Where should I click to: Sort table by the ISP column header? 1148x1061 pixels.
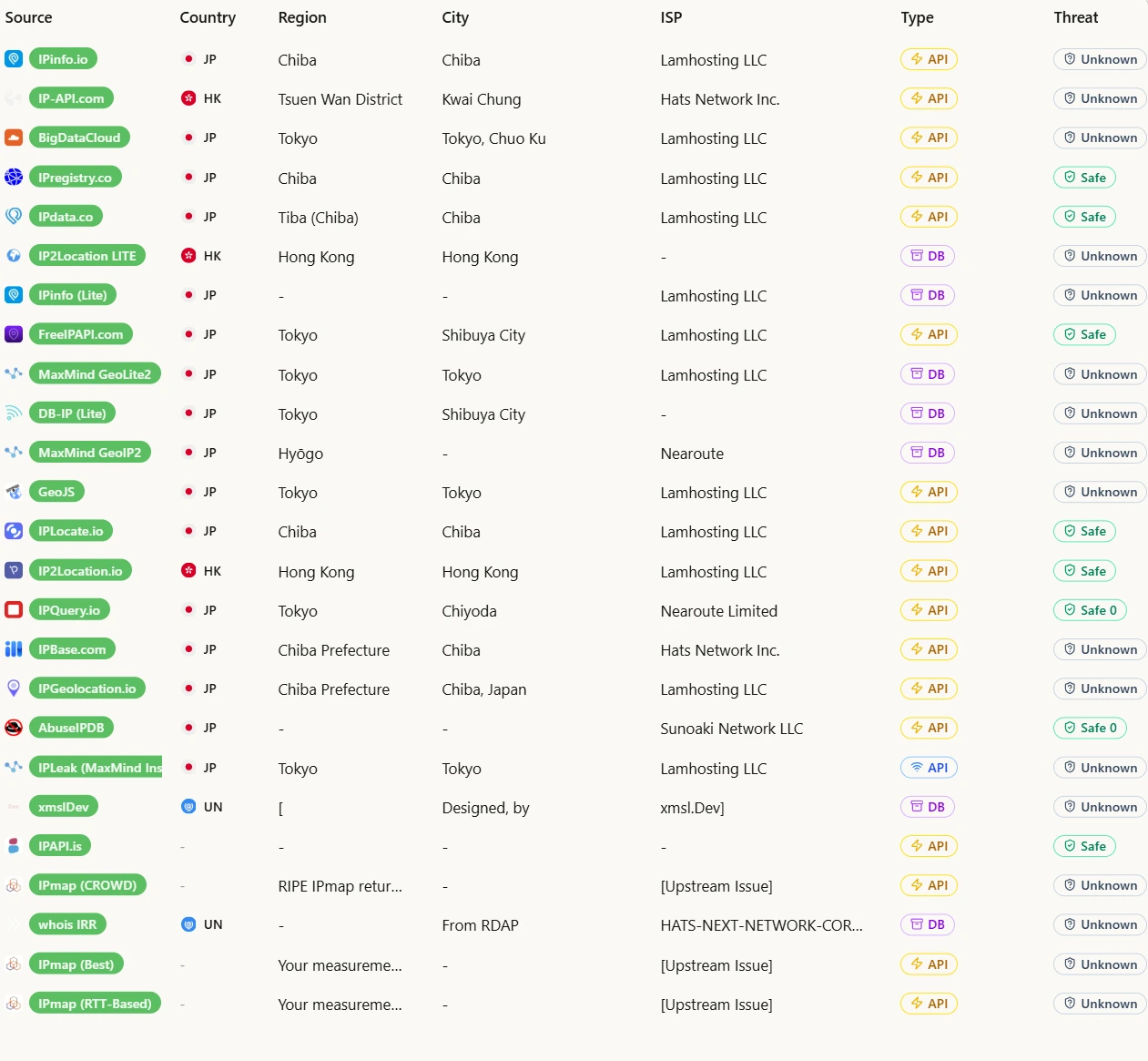click(671, 17)
